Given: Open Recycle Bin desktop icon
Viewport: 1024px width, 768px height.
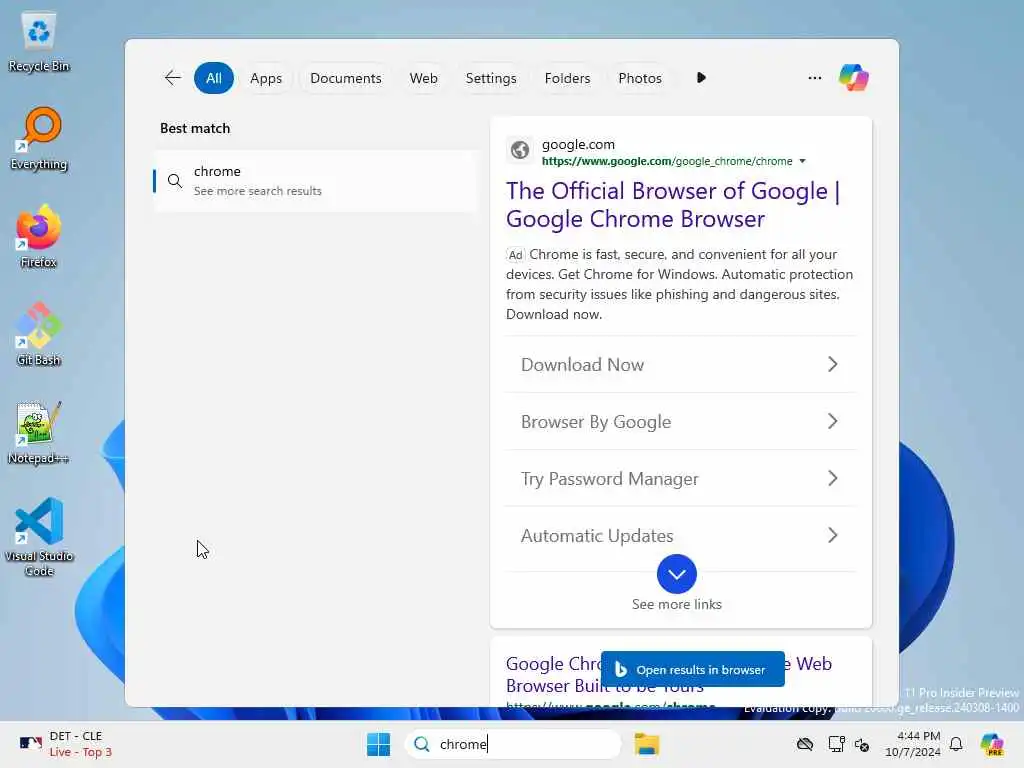Looking at the screenshot, I should [39, 42].
